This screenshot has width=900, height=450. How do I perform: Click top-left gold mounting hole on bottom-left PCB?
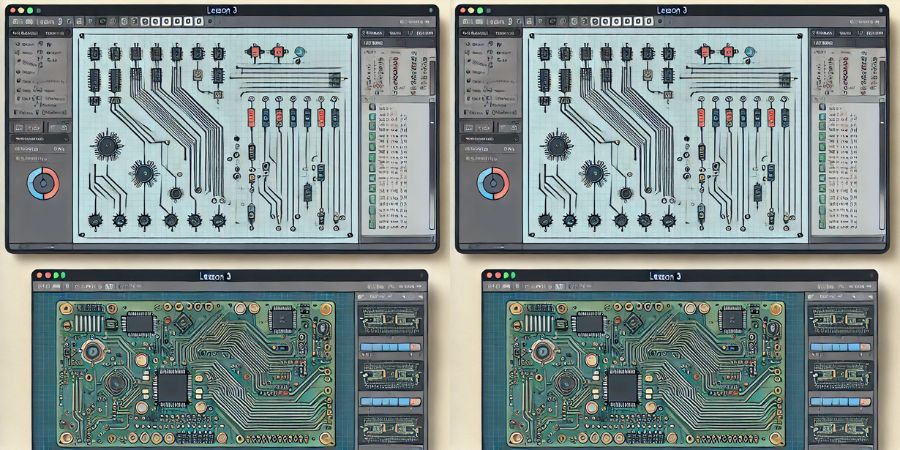pos(65,309)
